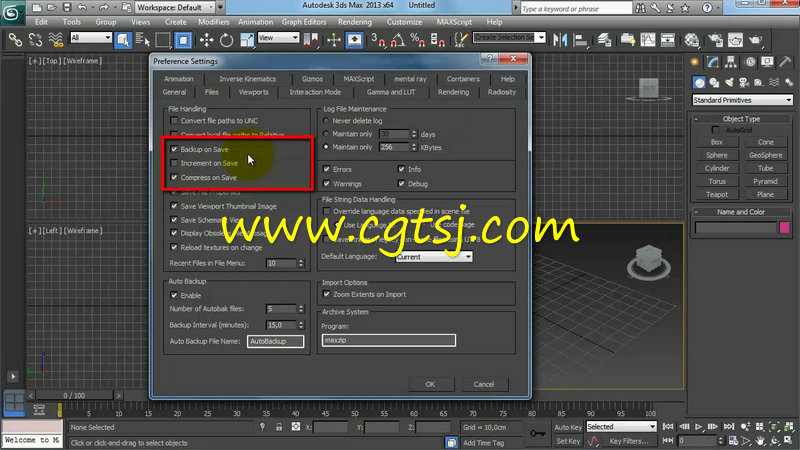Toggle Save Viewport Thumbnail Image checkbox
The image size is (800, 450).
coord(174,206)
